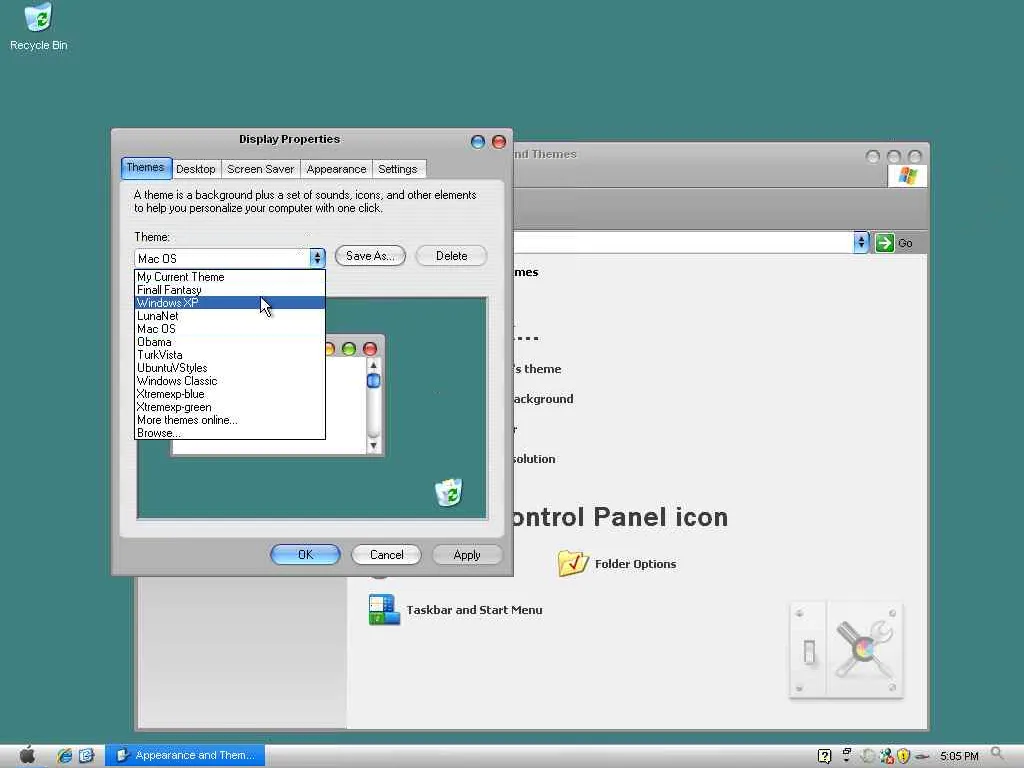This screenshot has height=768, width=1024.
Task: Click the green Go arrow icon
Action: point(884,243)
